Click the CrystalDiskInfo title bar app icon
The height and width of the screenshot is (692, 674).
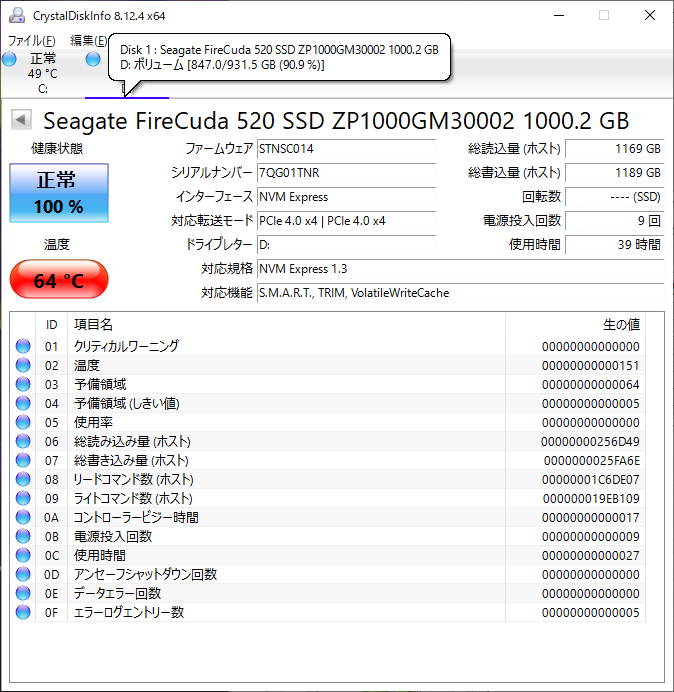[15, 16]
